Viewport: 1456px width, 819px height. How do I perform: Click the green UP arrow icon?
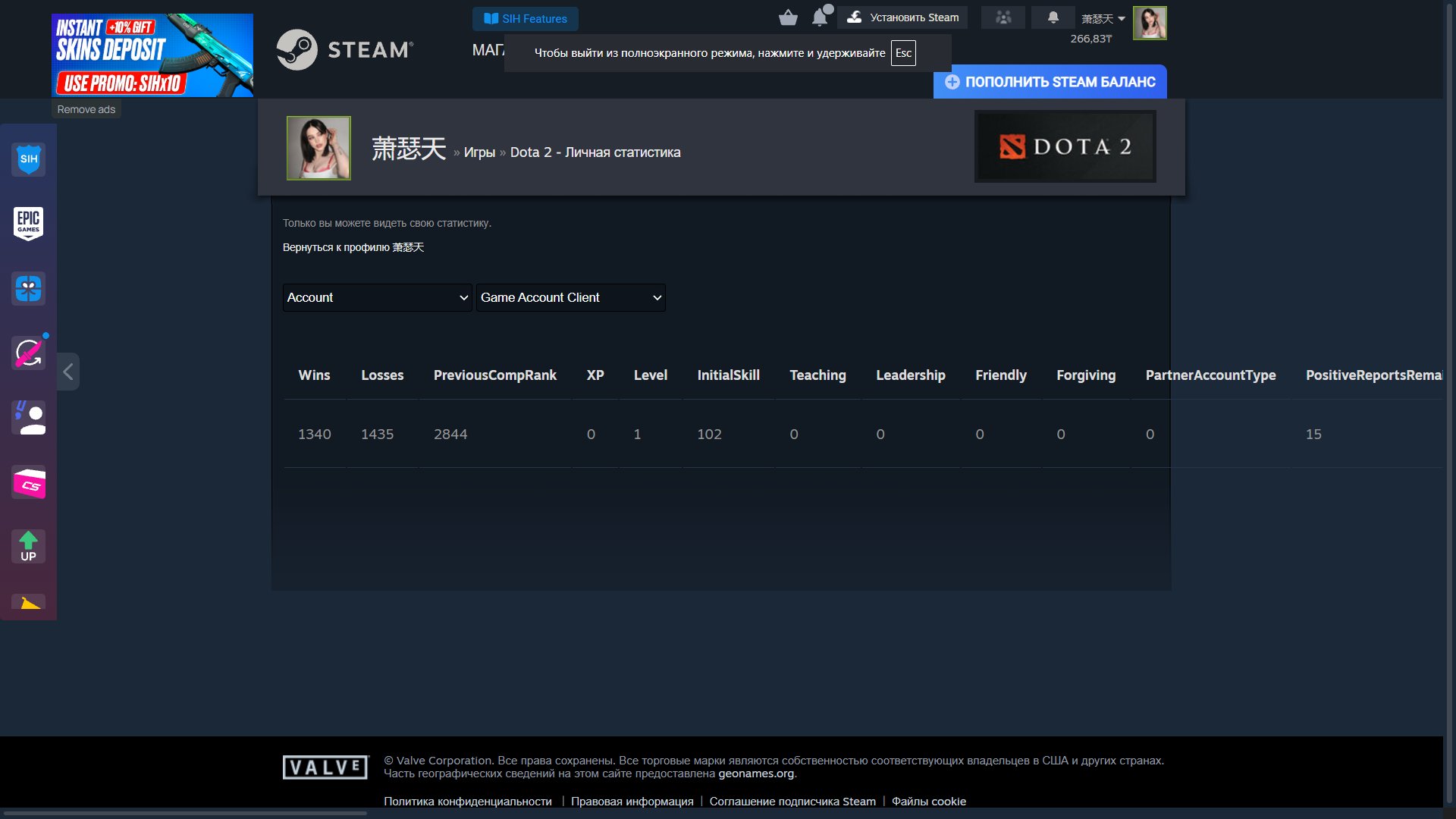point(28,546)
